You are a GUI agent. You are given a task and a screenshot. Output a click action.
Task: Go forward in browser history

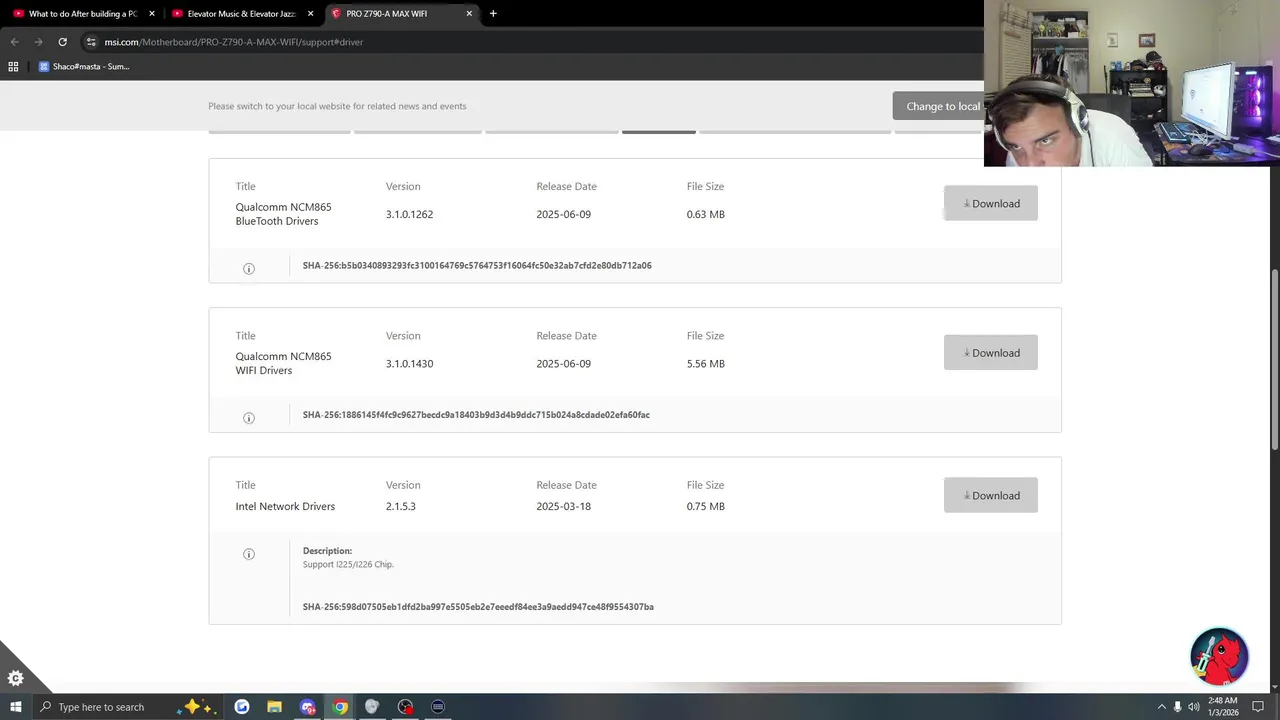coord(38,42)
